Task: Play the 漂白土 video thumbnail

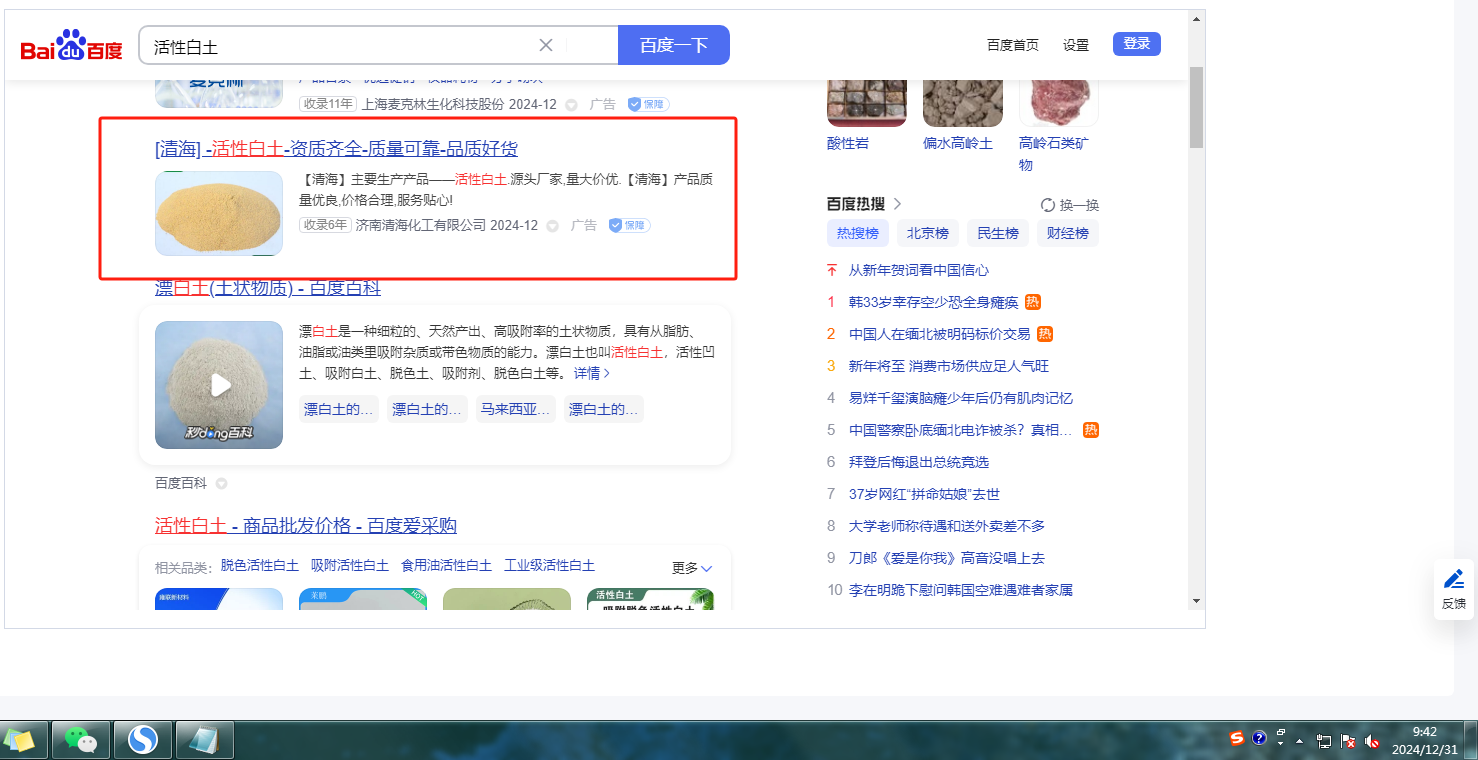Action: pyautogui.click(x=219, y=385)
